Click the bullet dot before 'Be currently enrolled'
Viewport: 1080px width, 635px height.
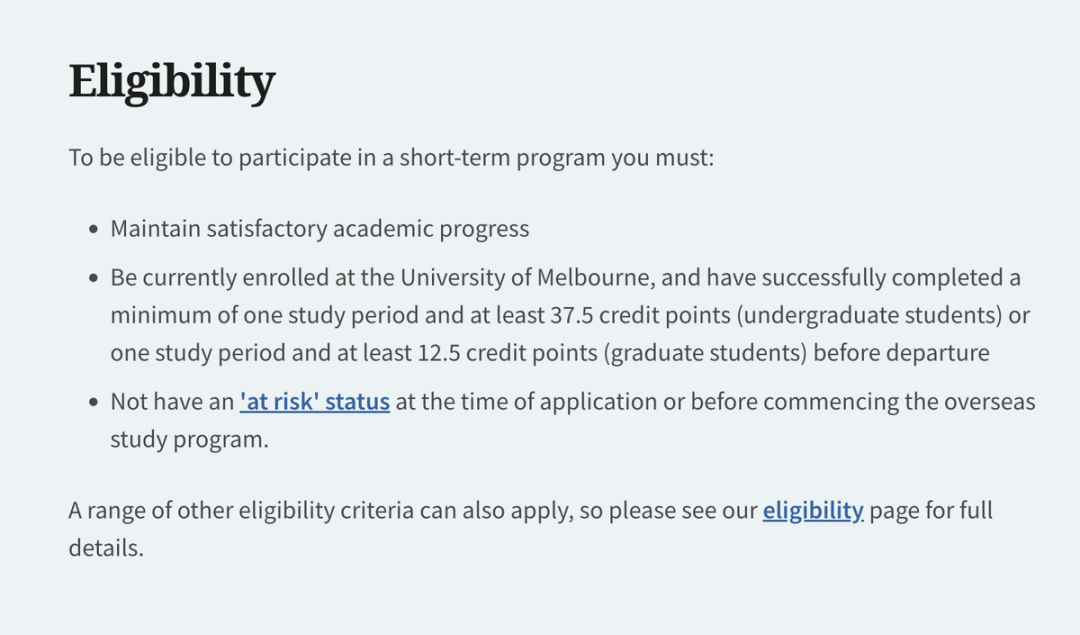[x=94, y=278]
